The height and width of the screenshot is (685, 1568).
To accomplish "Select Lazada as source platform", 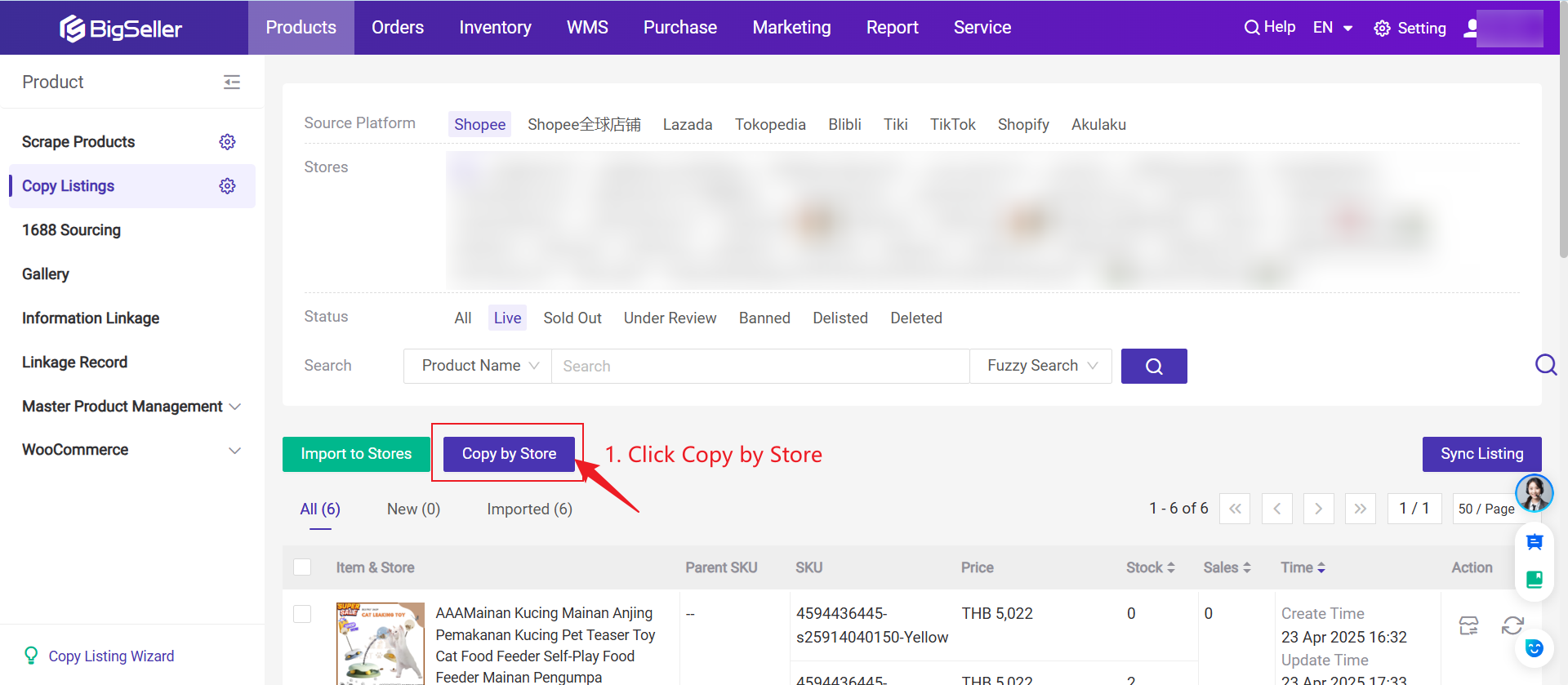I will (688, 125).
